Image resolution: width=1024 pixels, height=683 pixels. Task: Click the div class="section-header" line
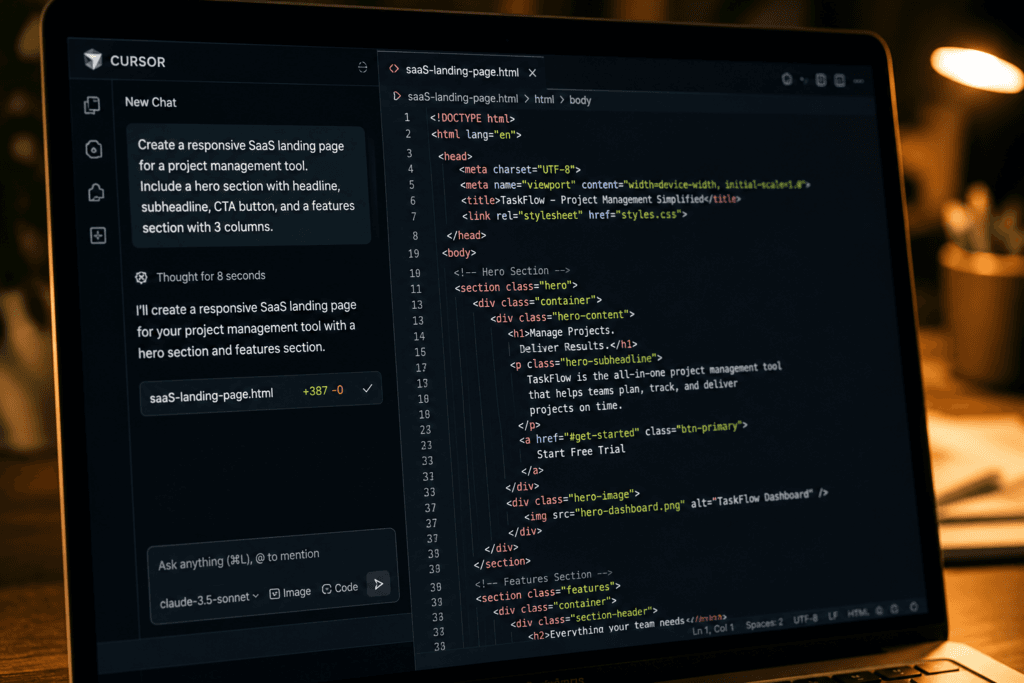pyautogui.click(x=584, y=618)
